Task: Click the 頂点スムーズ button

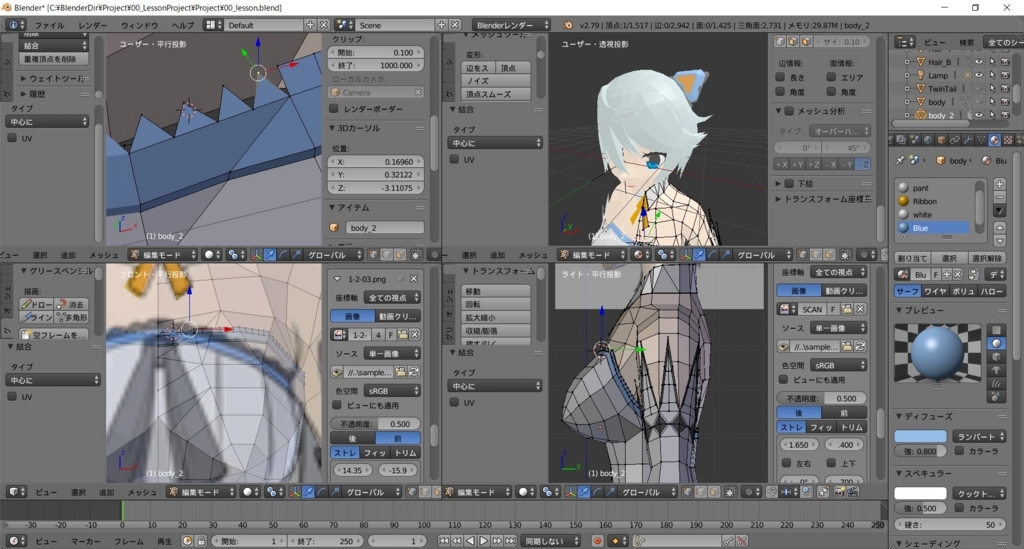Action: pyautogui.click(x=495, y=94)
